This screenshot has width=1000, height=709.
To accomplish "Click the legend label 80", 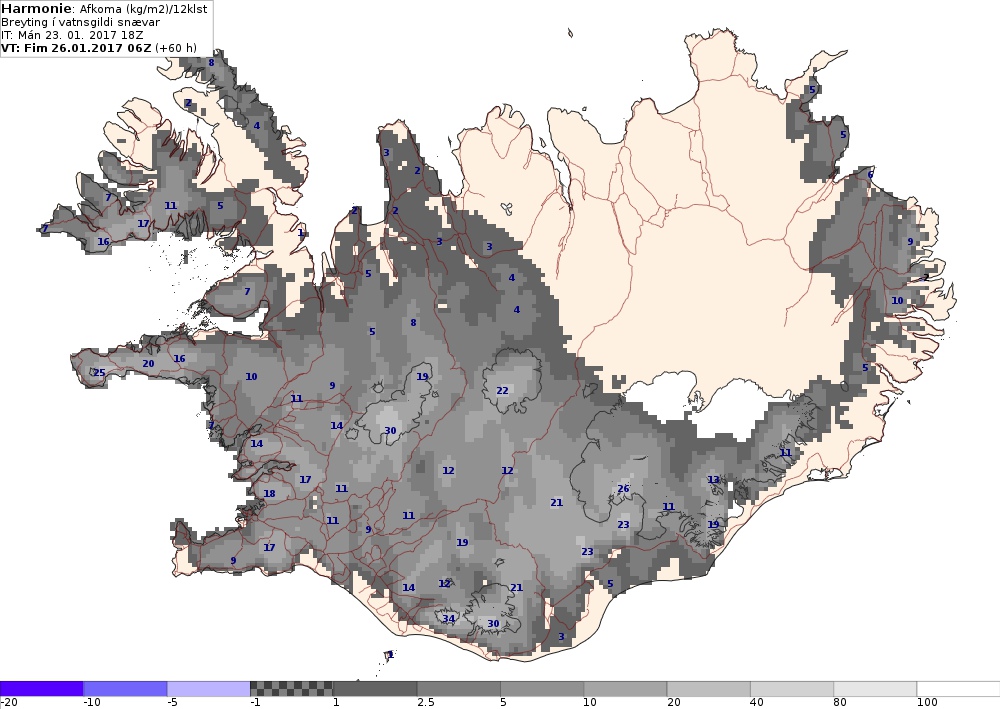I will [841, 703].
